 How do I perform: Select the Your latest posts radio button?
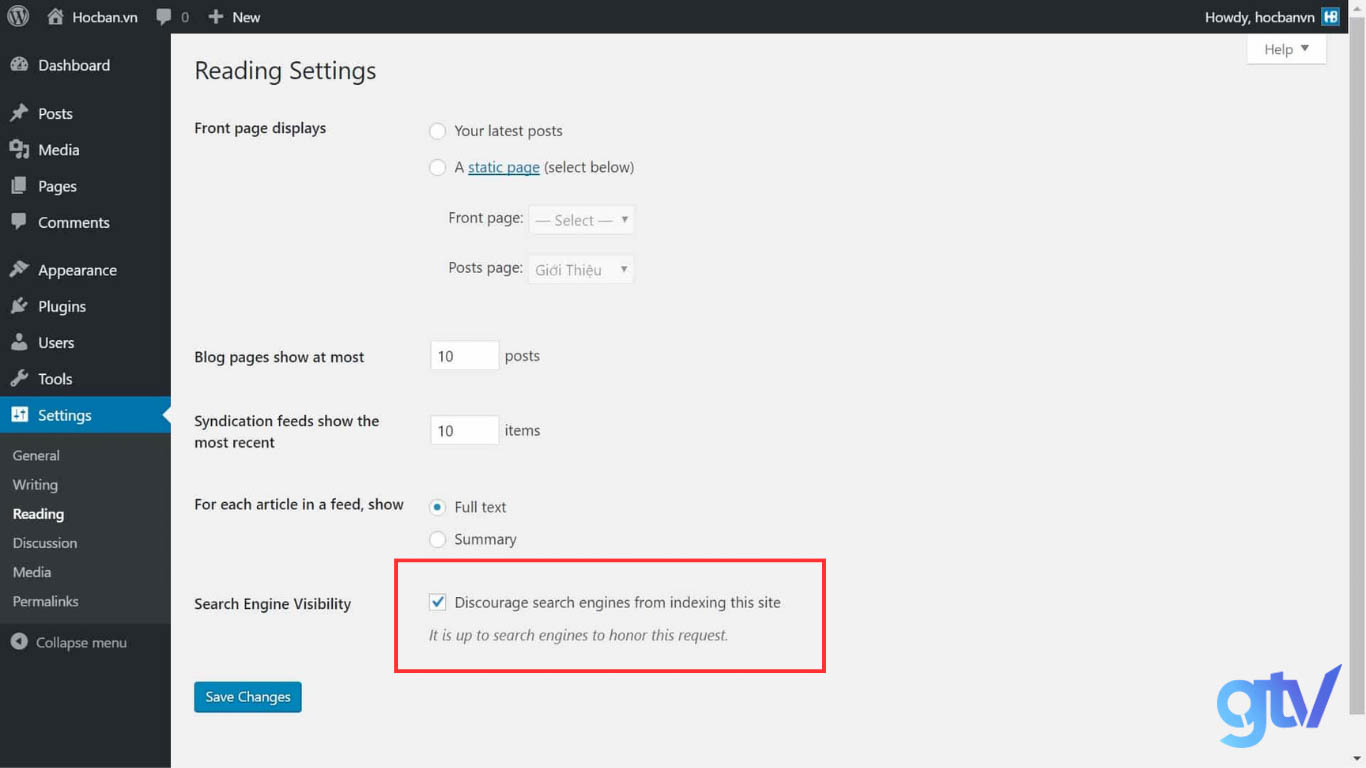pos(437,131)
